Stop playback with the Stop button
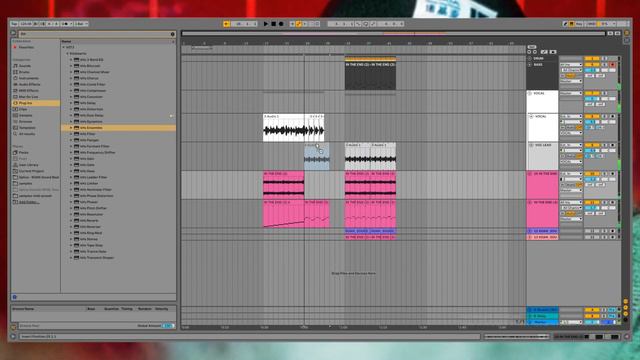Screen dimensions: 640x360 (273, 24)
